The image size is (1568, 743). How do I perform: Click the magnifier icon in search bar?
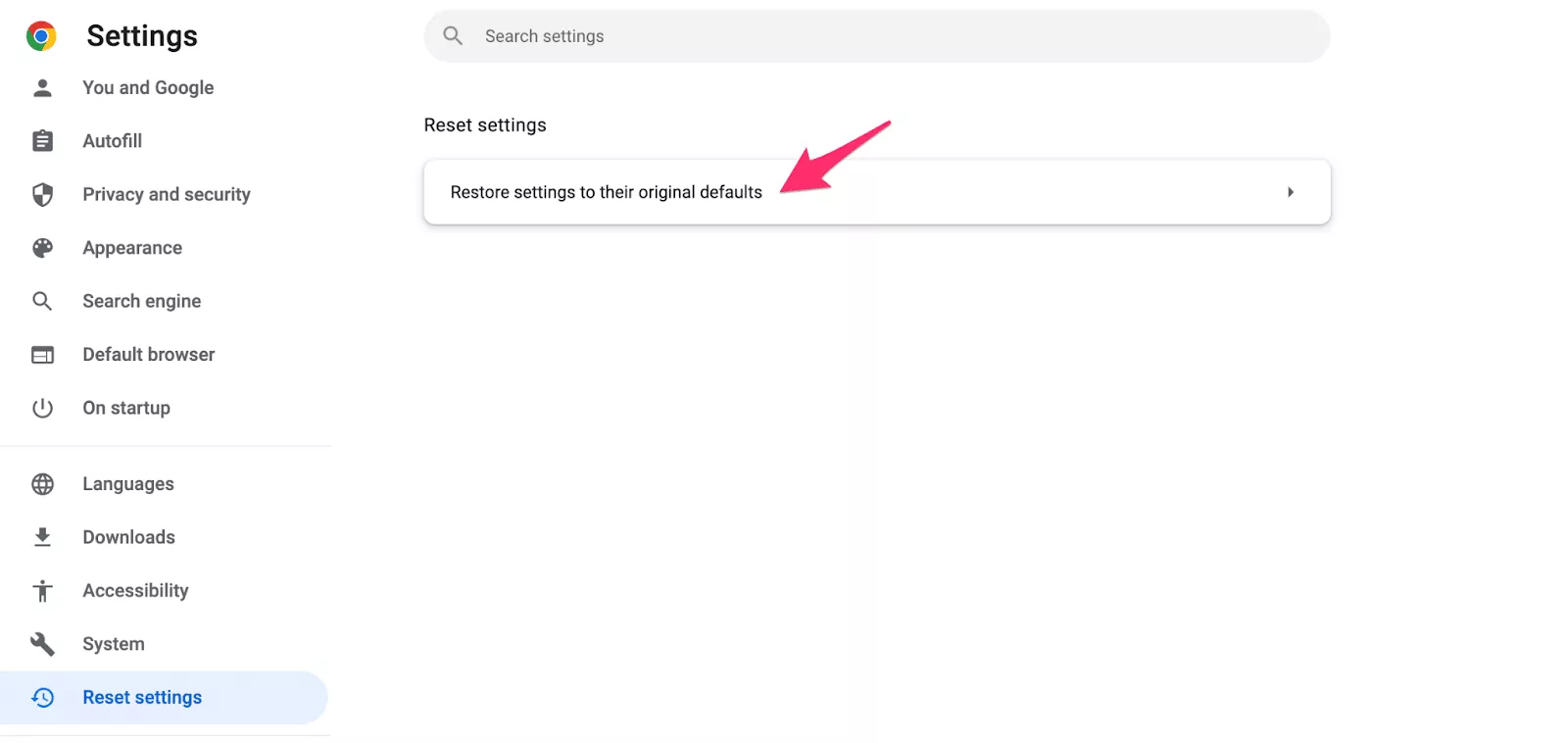pyautogui.click(x=453, y=36)
